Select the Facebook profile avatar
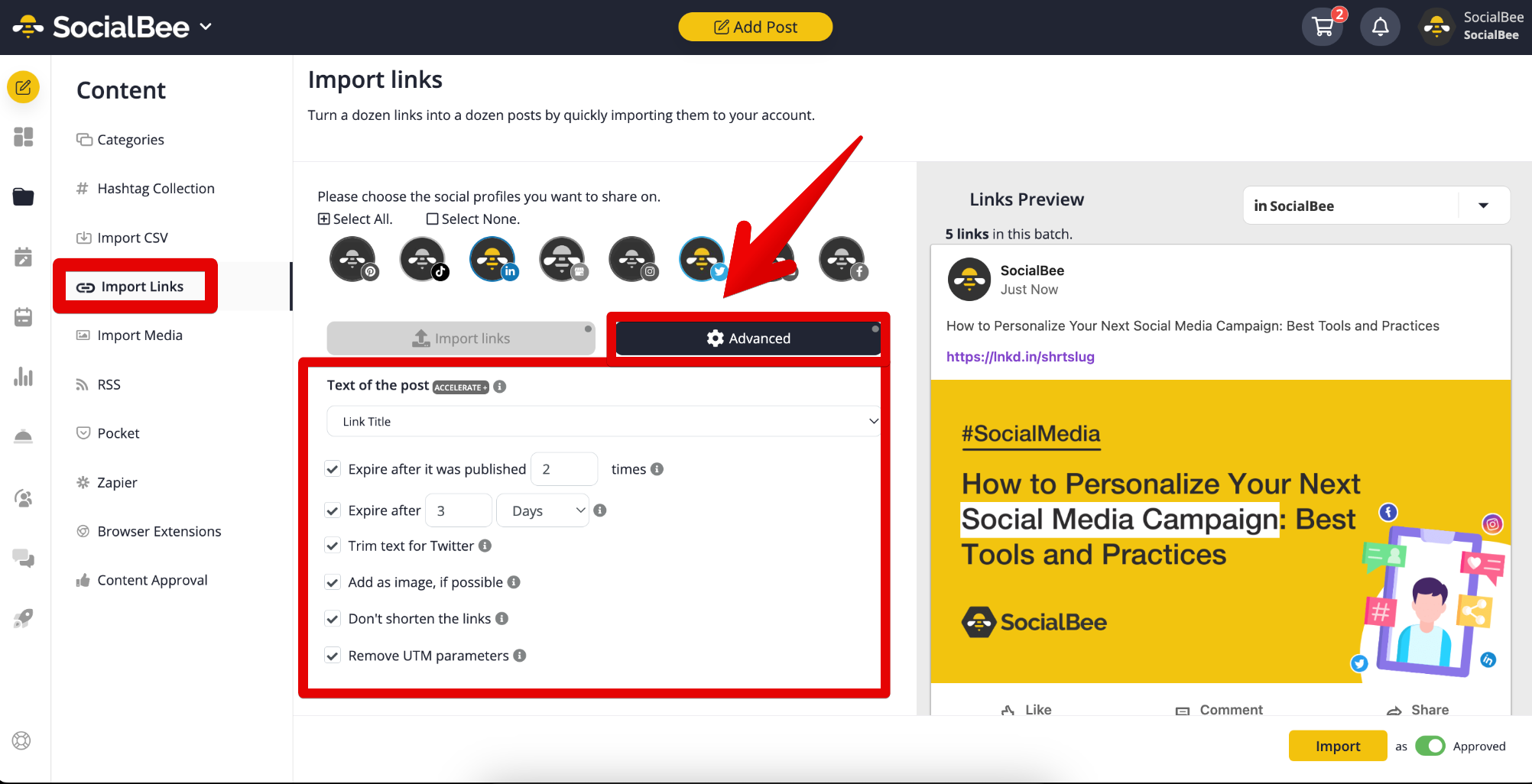Screen dimensions: 1532x784 [x=842, y=259]
